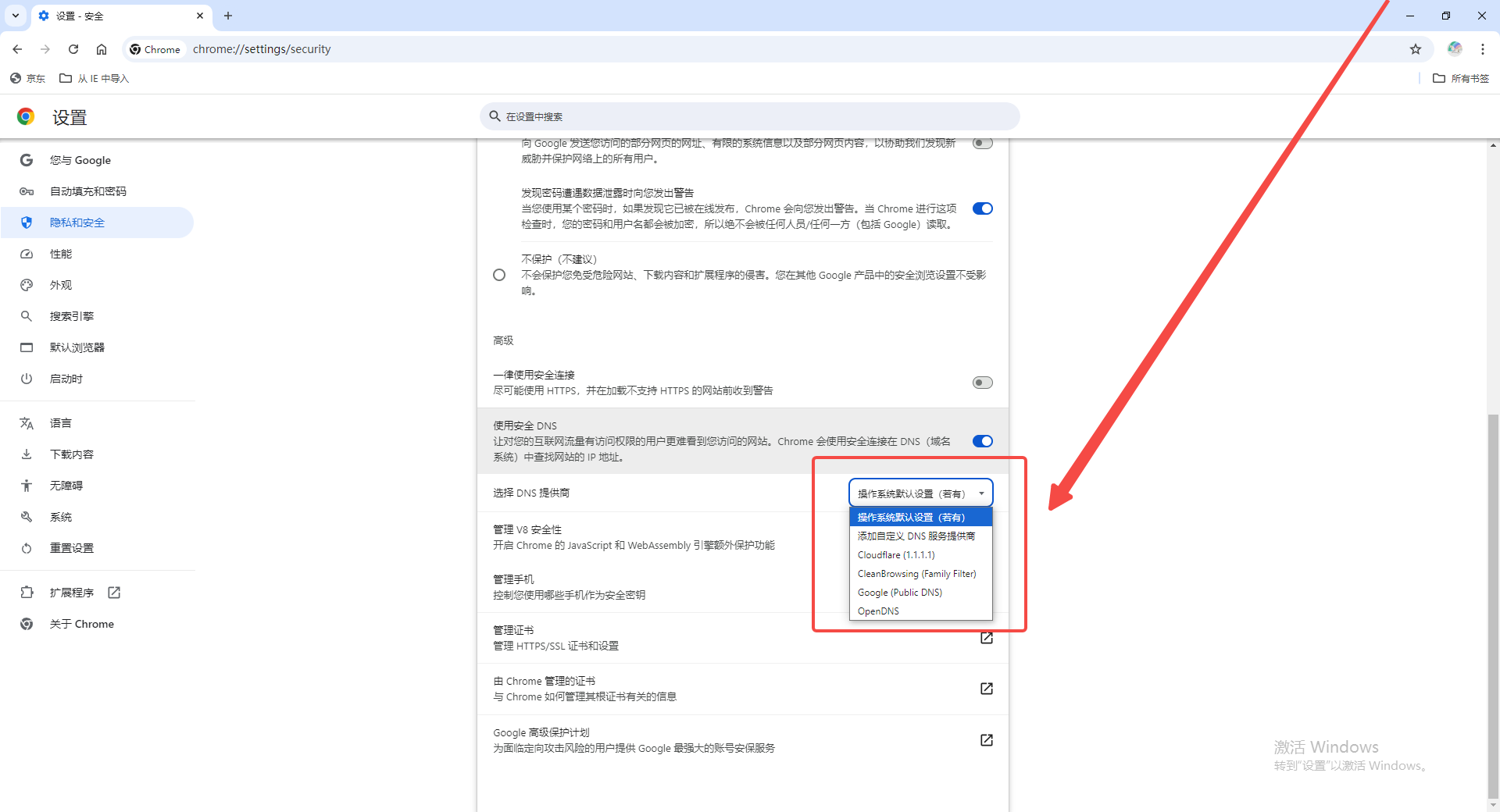Open the home page button

pos(102,49)
